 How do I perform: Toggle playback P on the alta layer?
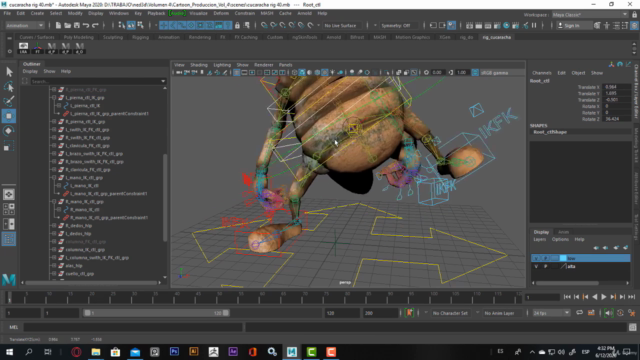coord(545,267)
